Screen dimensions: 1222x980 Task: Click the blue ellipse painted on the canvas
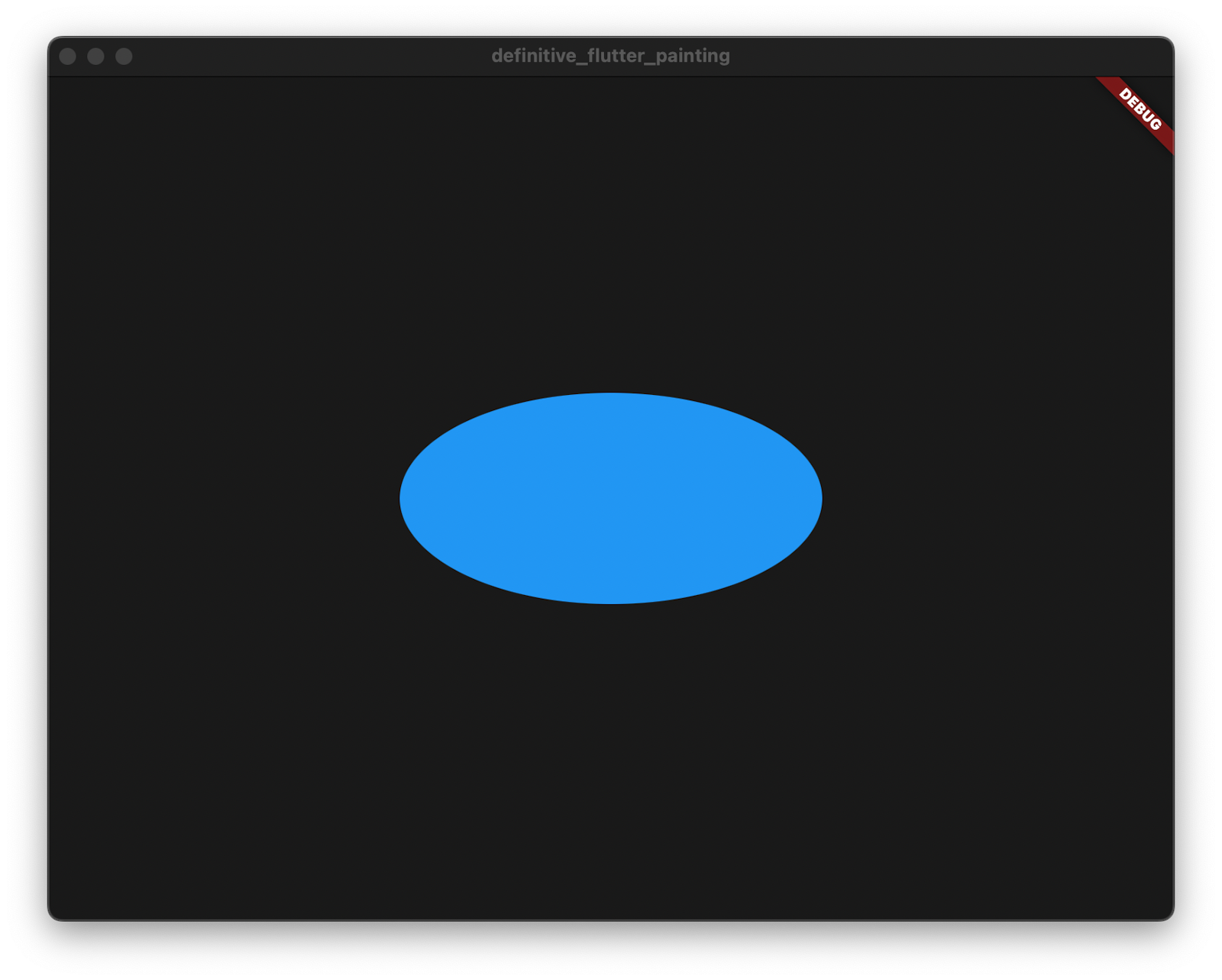(x=609, y=496)
